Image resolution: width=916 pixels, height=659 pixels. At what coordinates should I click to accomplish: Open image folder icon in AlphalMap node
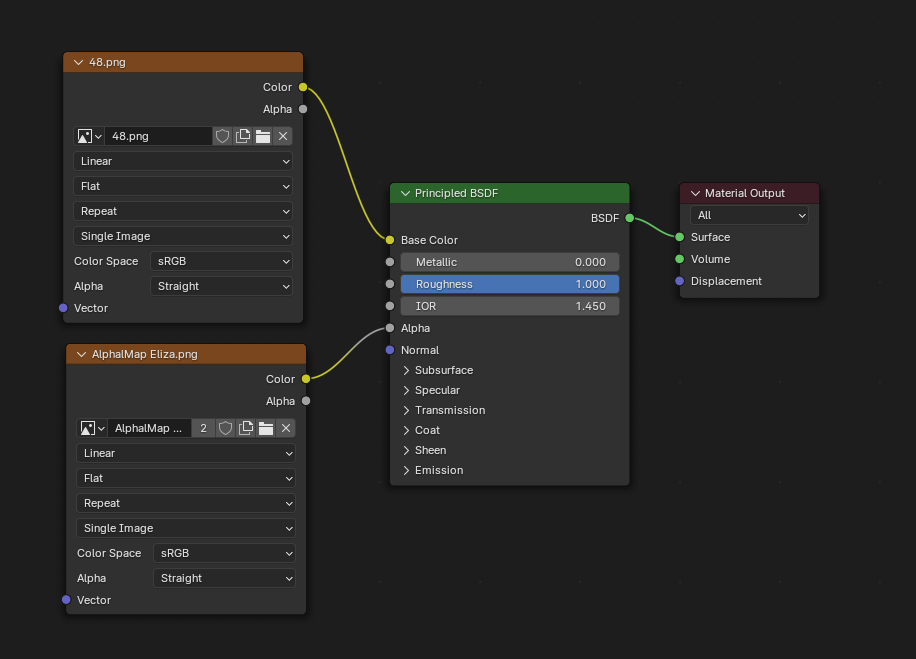pyautogui.click(x=266, y=428)
